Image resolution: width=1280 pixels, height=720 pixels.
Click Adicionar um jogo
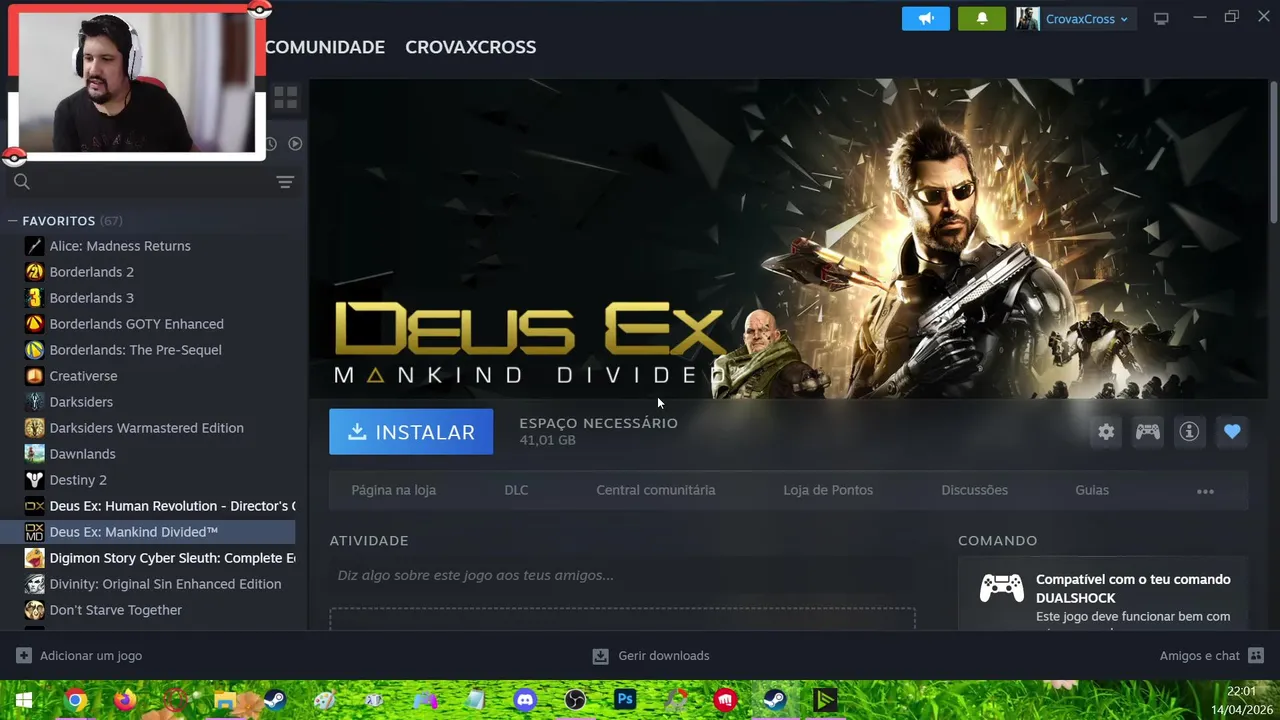click(91, 656)
